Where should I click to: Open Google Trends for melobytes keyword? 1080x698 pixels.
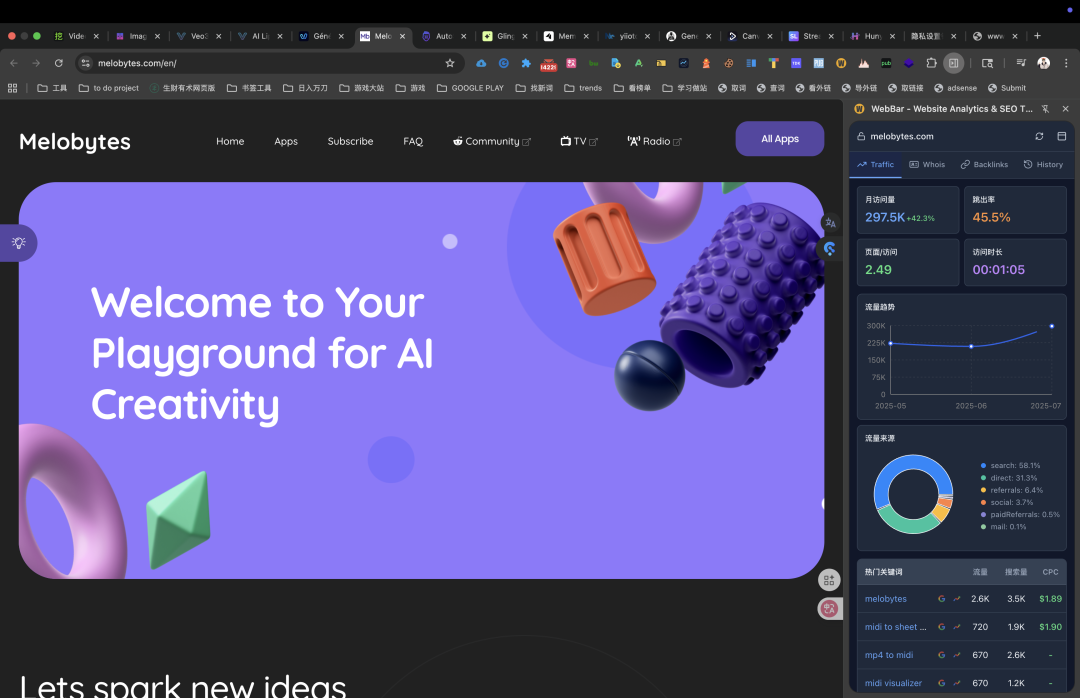point(957,599)
